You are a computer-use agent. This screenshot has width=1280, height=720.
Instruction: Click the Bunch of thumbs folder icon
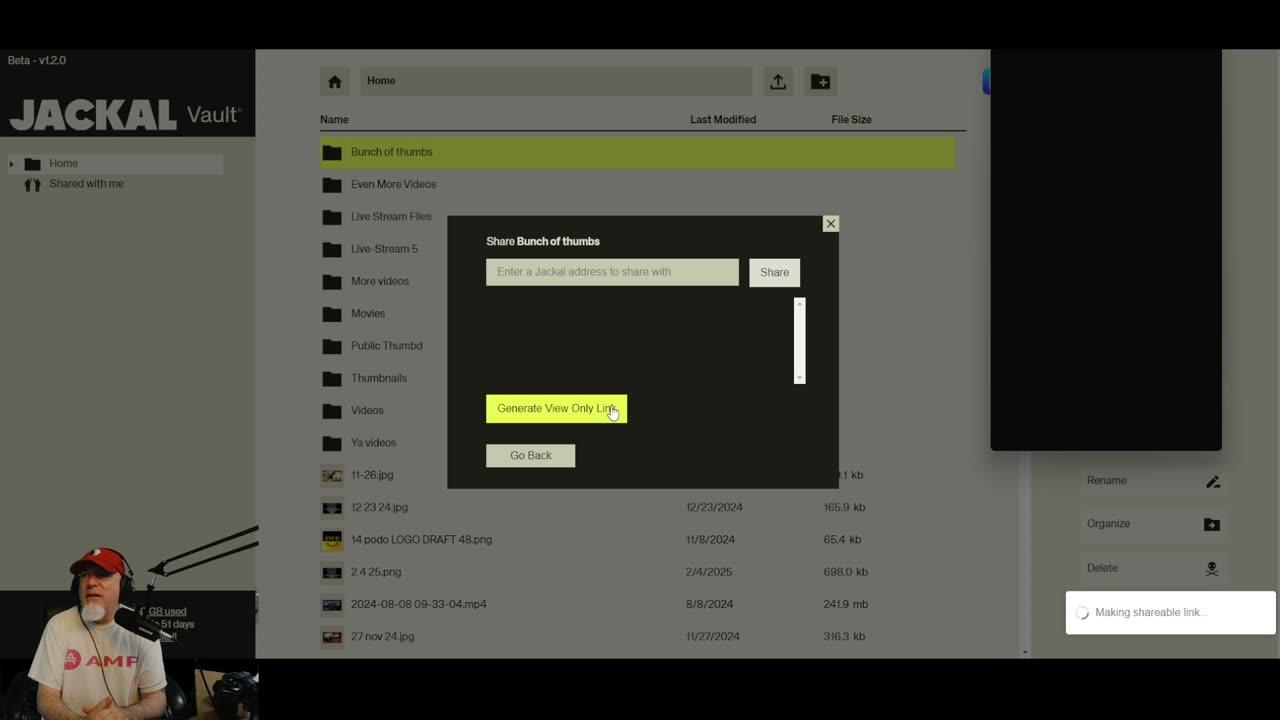pos(332,153)
